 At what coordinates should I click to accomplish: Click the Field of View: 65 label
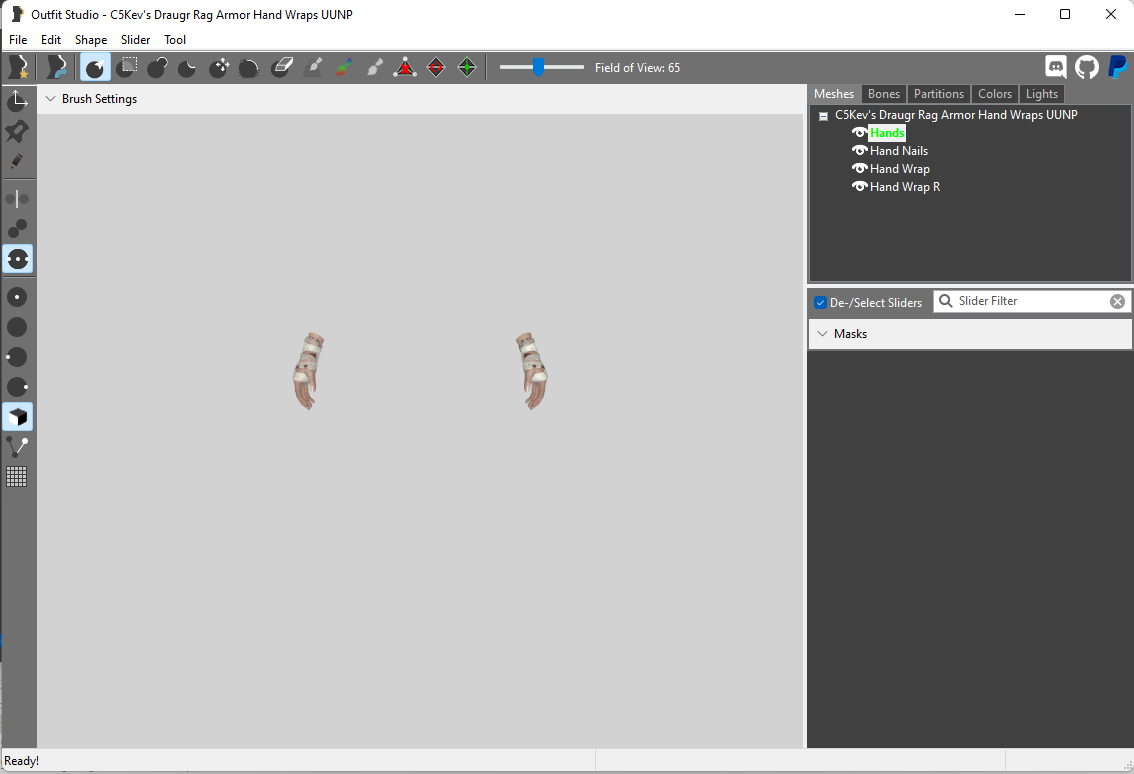(x=637, y=67)
